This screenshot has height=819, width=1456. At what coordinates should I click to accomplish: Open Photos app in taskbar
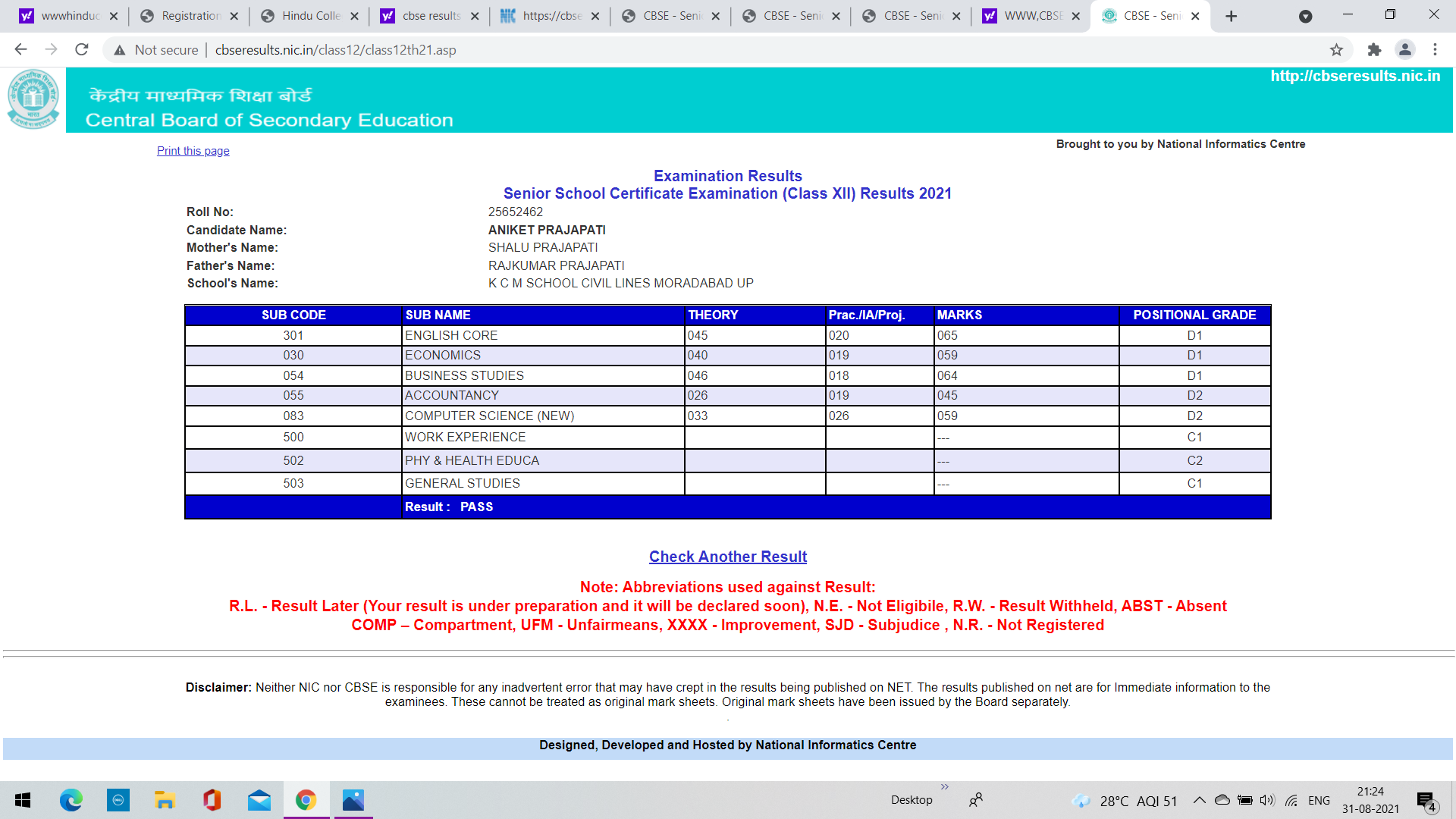point(353,800)
